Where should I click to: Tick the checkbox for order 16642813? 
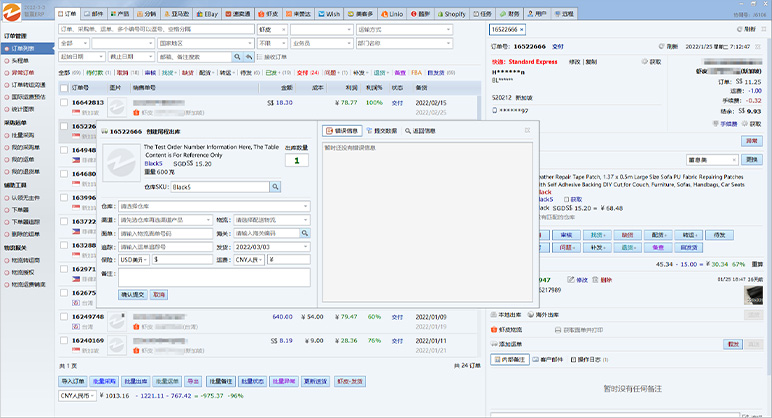tap(64, 102)
